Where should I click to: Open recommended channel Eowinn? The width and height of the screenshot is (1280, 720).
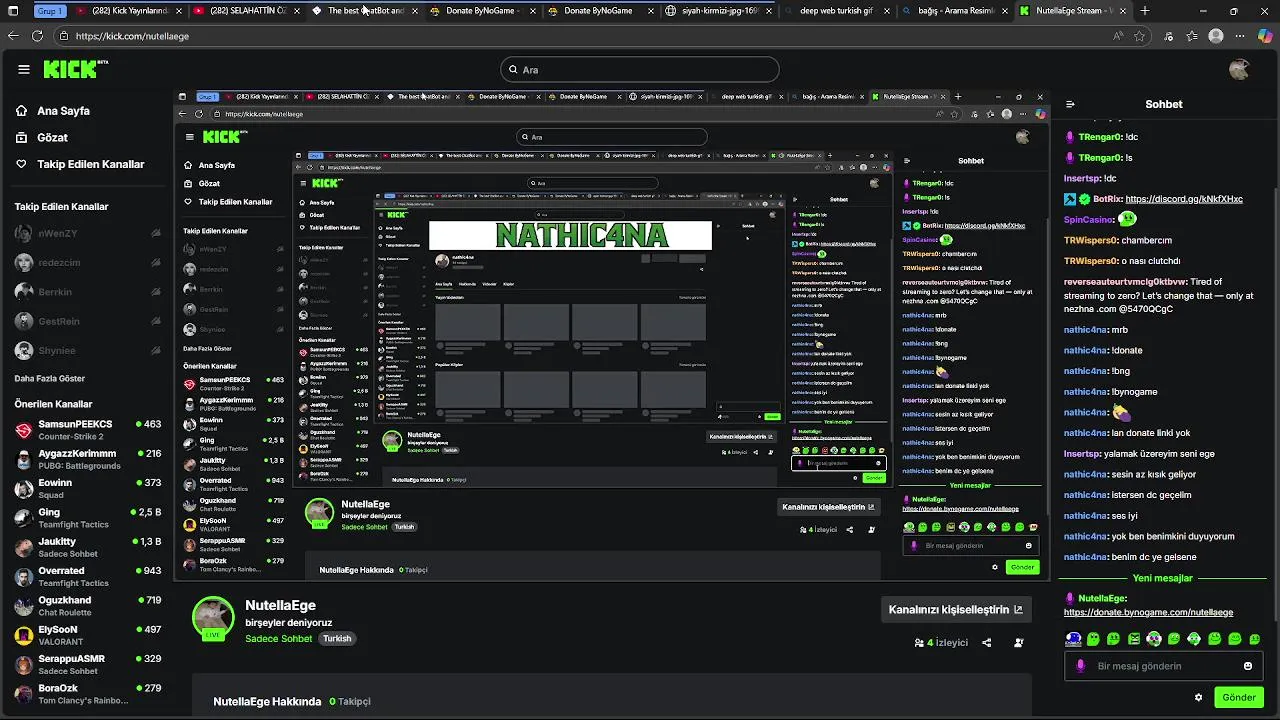tap(87, 488)
